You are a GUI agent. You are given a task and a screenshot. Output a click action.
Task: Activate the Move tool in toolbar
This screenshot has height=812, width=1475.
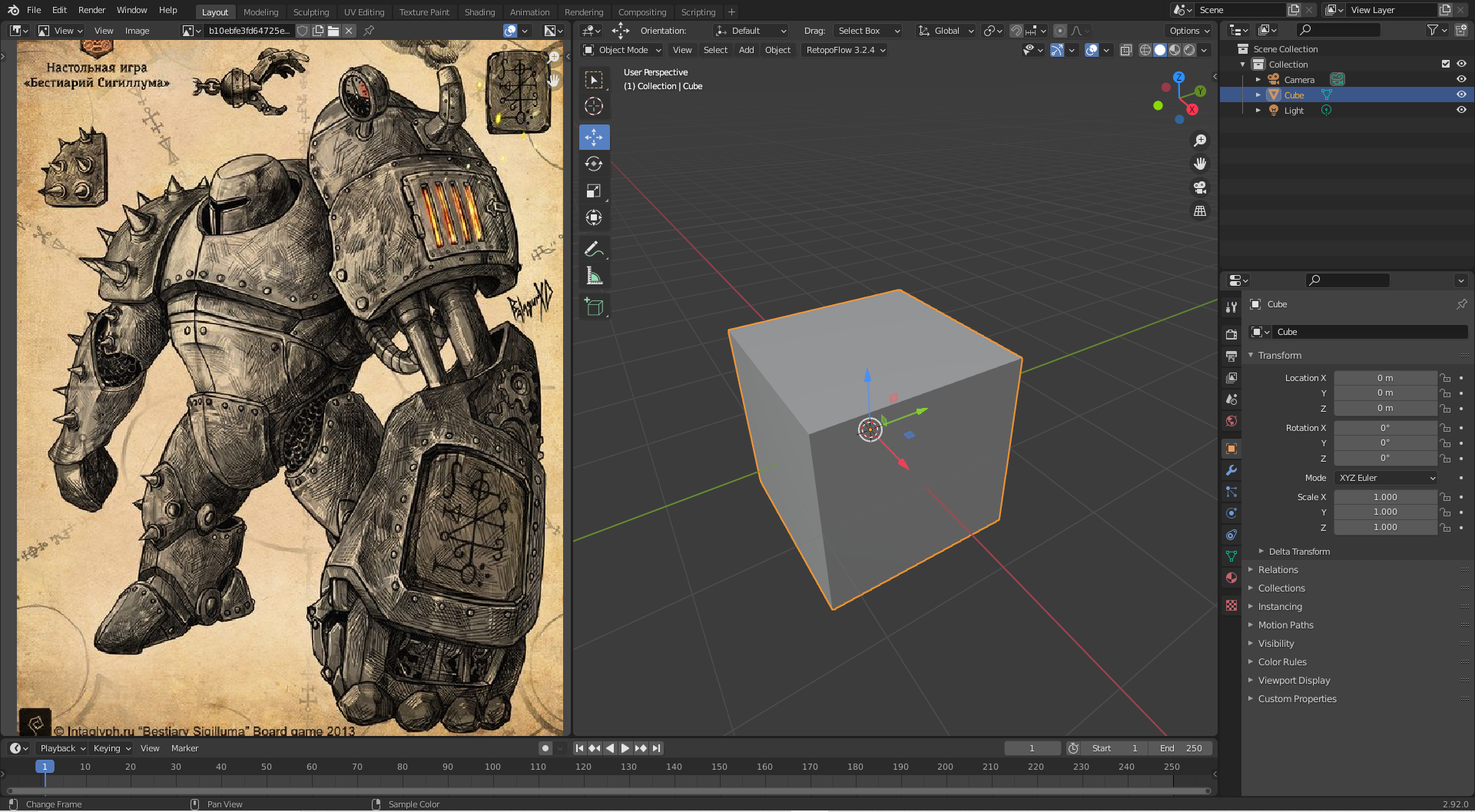[x=594, y=138]
